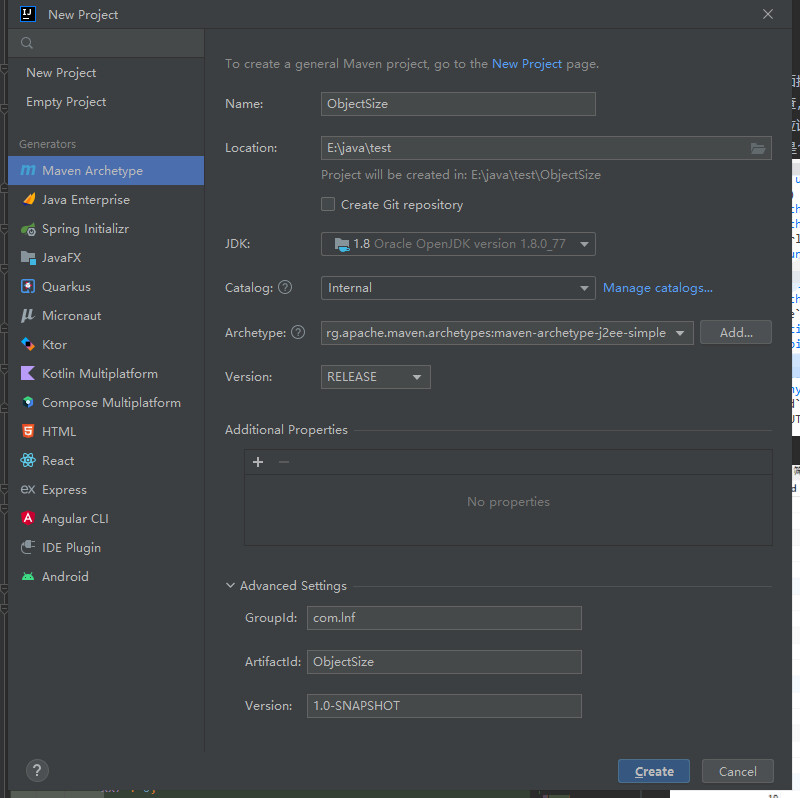Choose the Ktor generator

click(x=54, y=345)
